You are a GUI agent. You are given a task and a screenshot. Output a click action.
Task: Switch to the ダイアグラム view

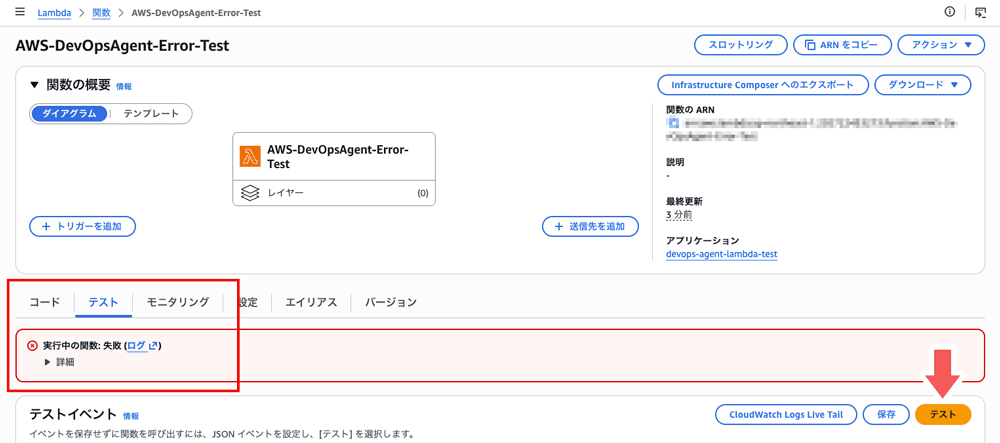[70, 114]
